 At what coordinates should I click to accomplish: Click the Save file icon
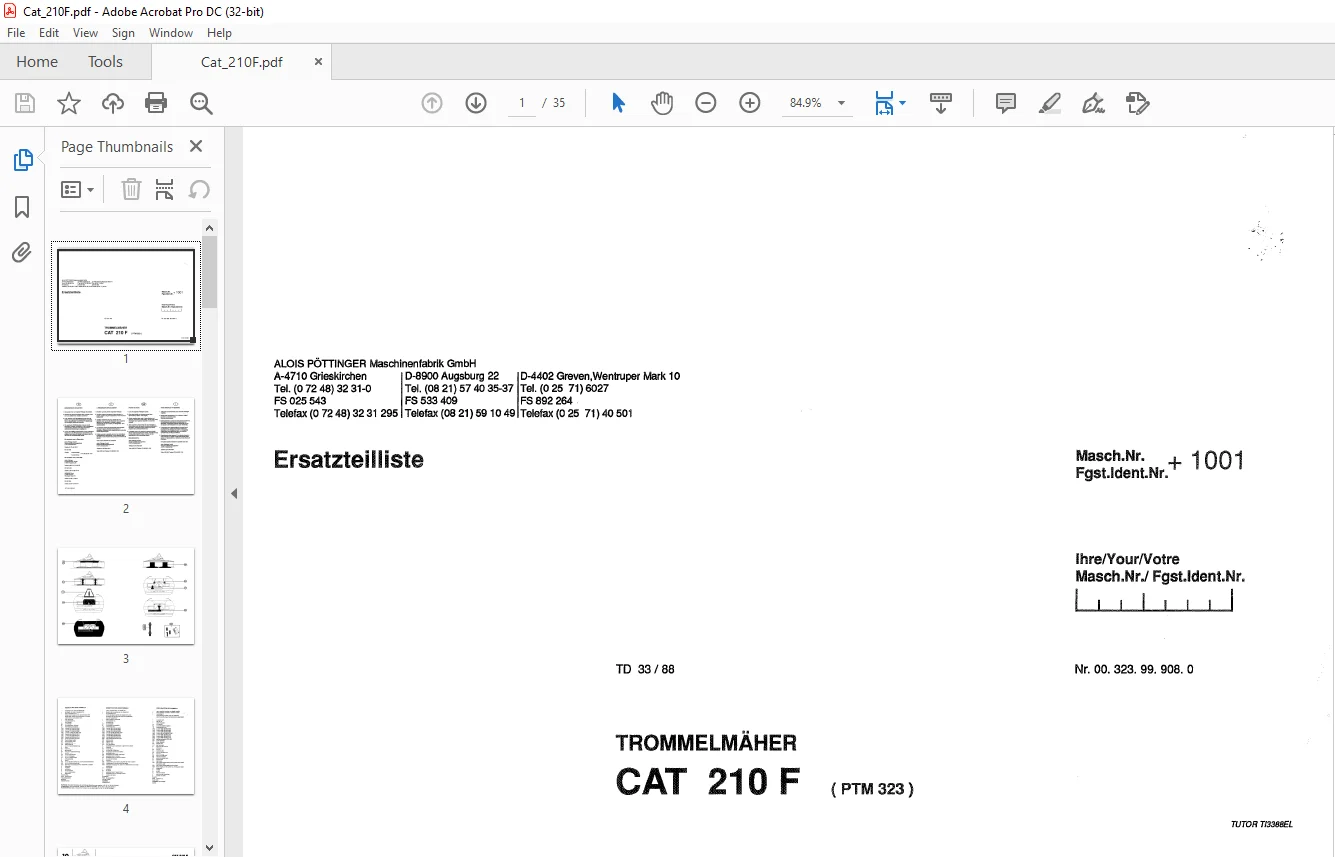(x=25, y=103)
